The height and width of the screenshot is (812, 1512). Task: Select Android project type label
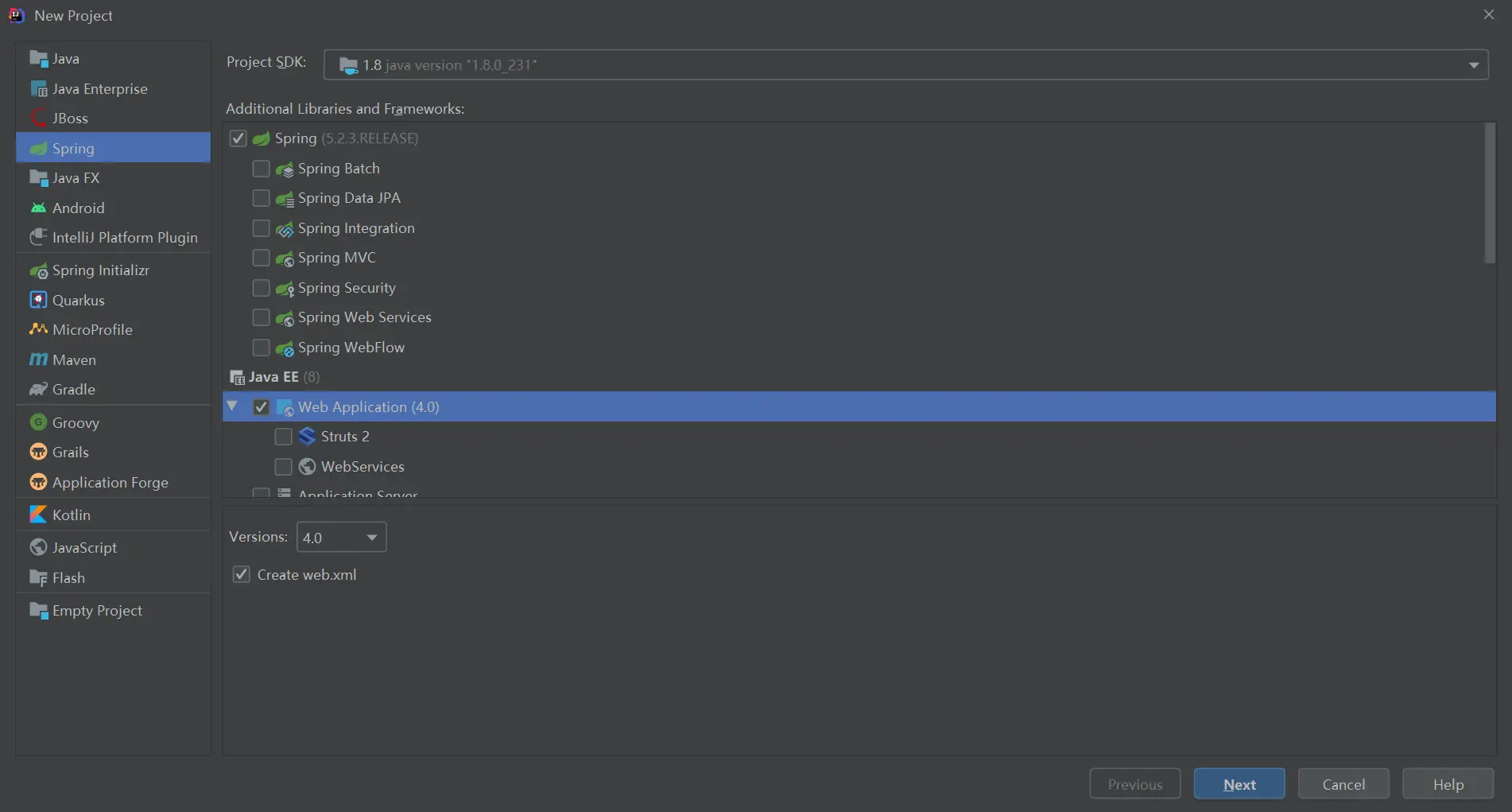[79, 208]
